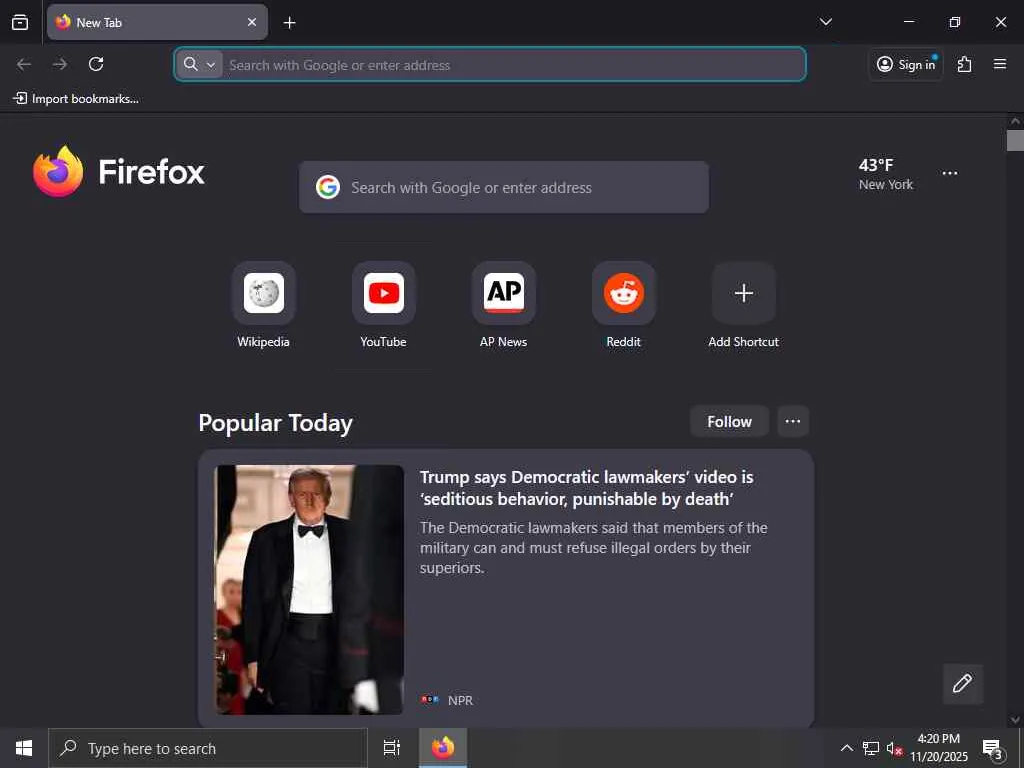Click Firefox icon in taskbar
This screenshot has width=1024, height=768.
tap(443, 748)
